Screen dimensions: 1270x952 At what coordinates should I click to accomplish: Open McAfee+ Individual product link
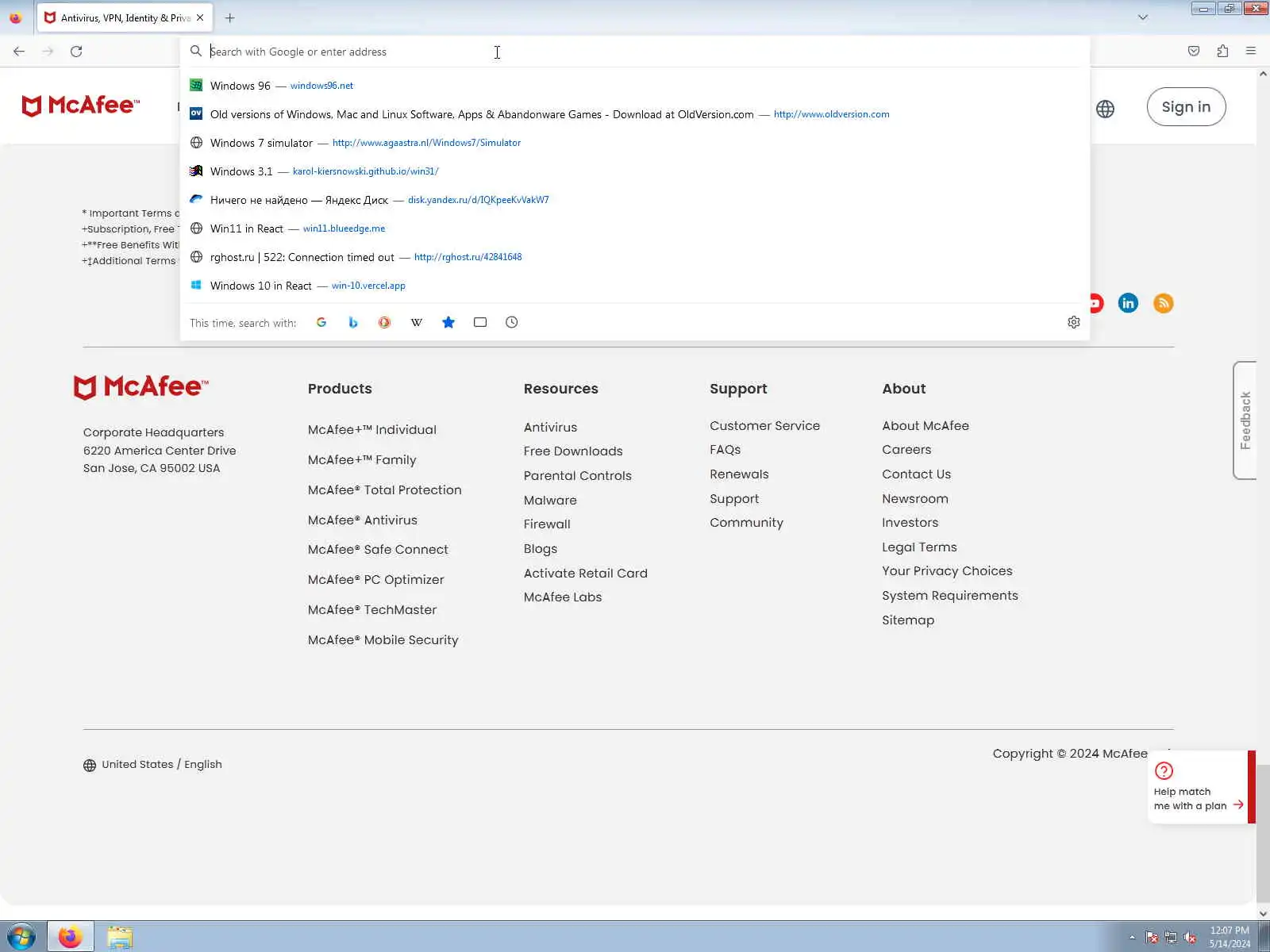372,430
